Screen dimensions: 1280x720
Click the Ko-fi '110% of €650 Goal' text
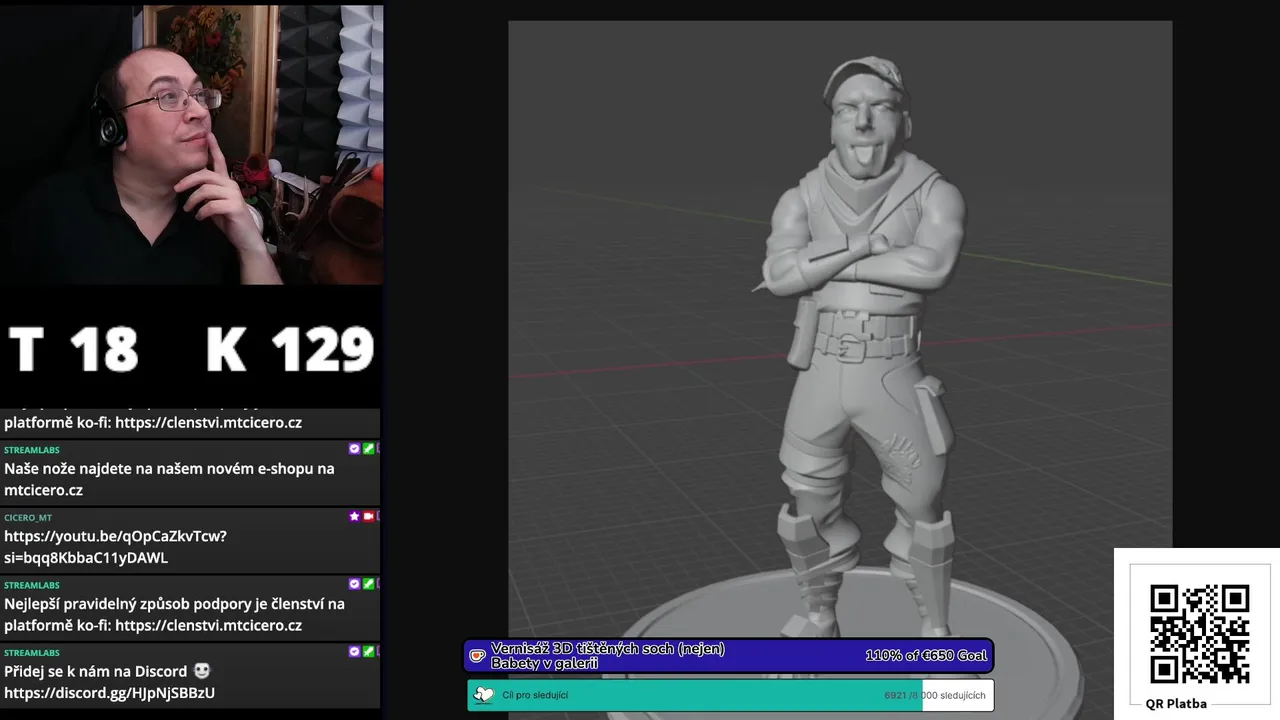tap(926, 656)
